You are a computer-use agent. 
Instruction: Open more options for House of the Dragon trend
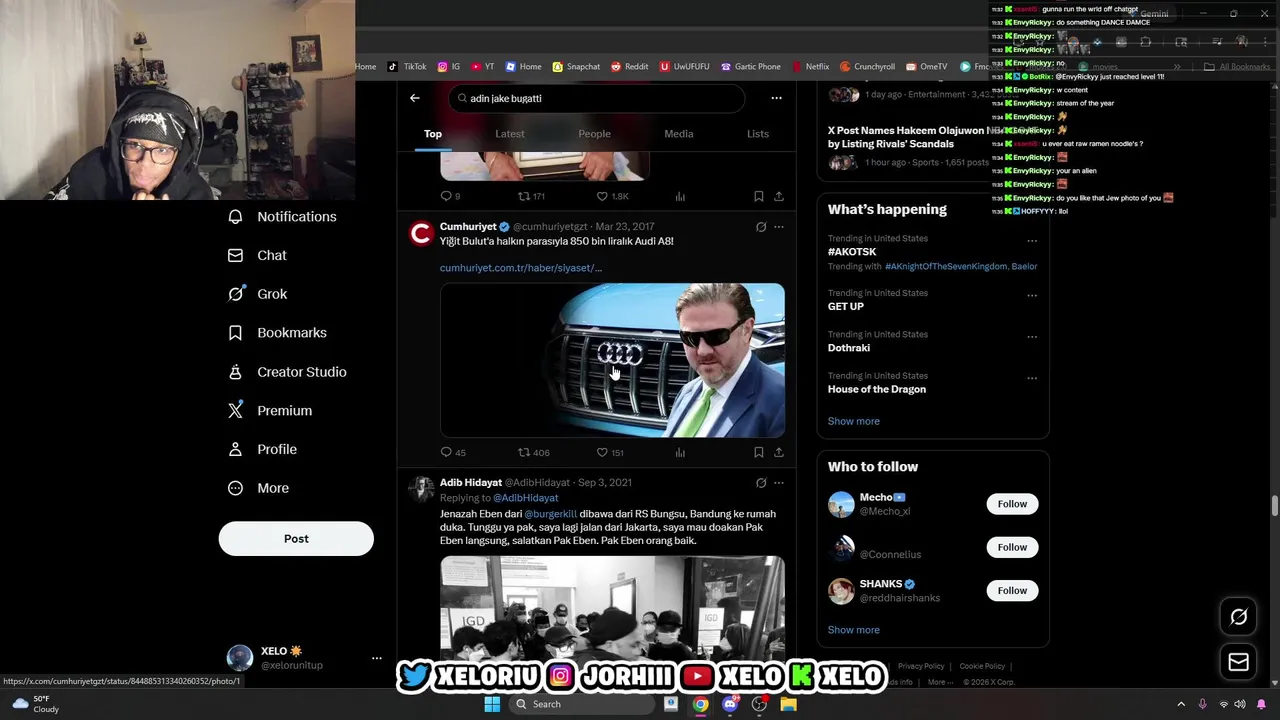(x=1032, y=379)
